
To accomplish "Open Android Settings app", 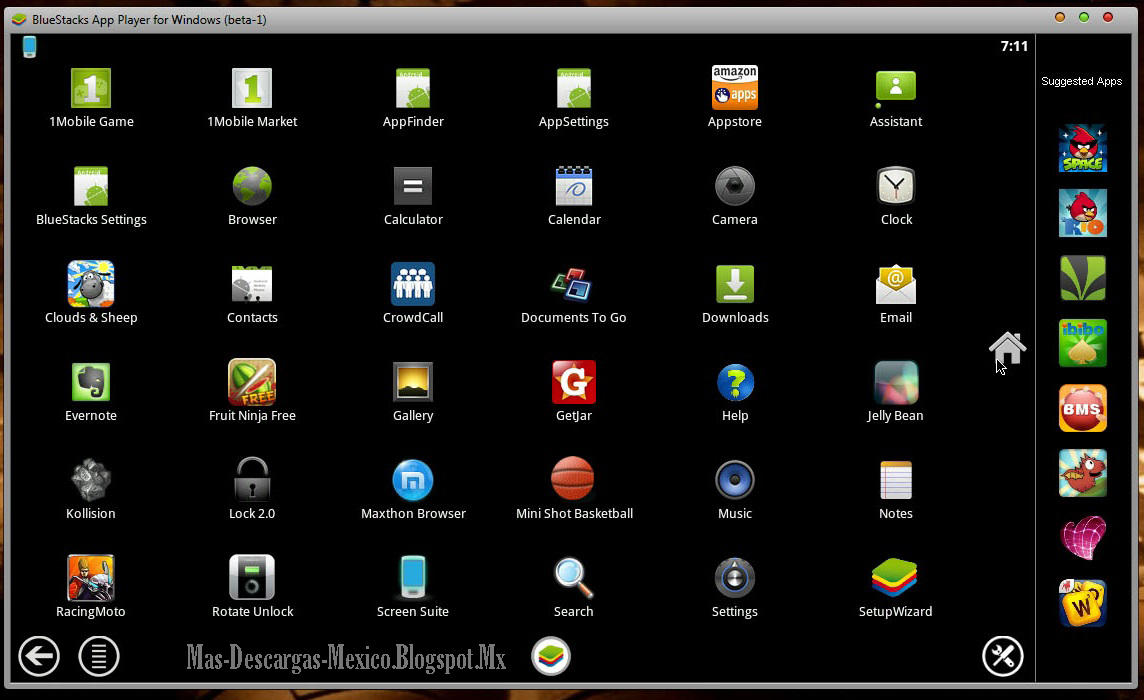I will click(x=735, y=577).
